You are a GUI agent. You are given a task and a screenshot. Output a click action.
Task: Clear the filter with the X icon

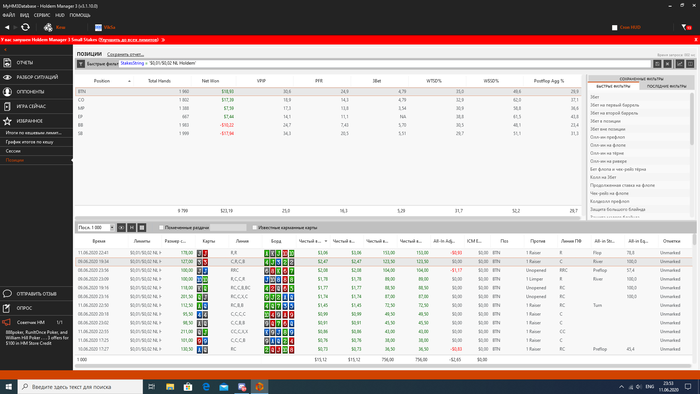pos(667,64)
